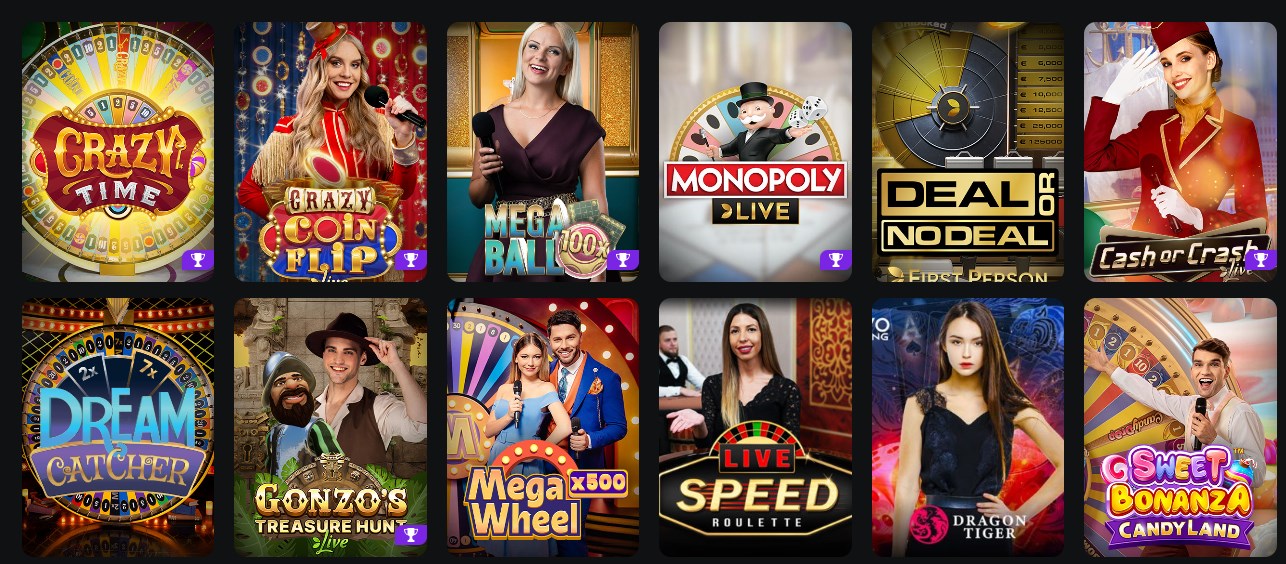Click the Dragon Tiger emblem logo
Image resolution: width=1286 pixels, height=564 pixels.
[x=930, y=523]
